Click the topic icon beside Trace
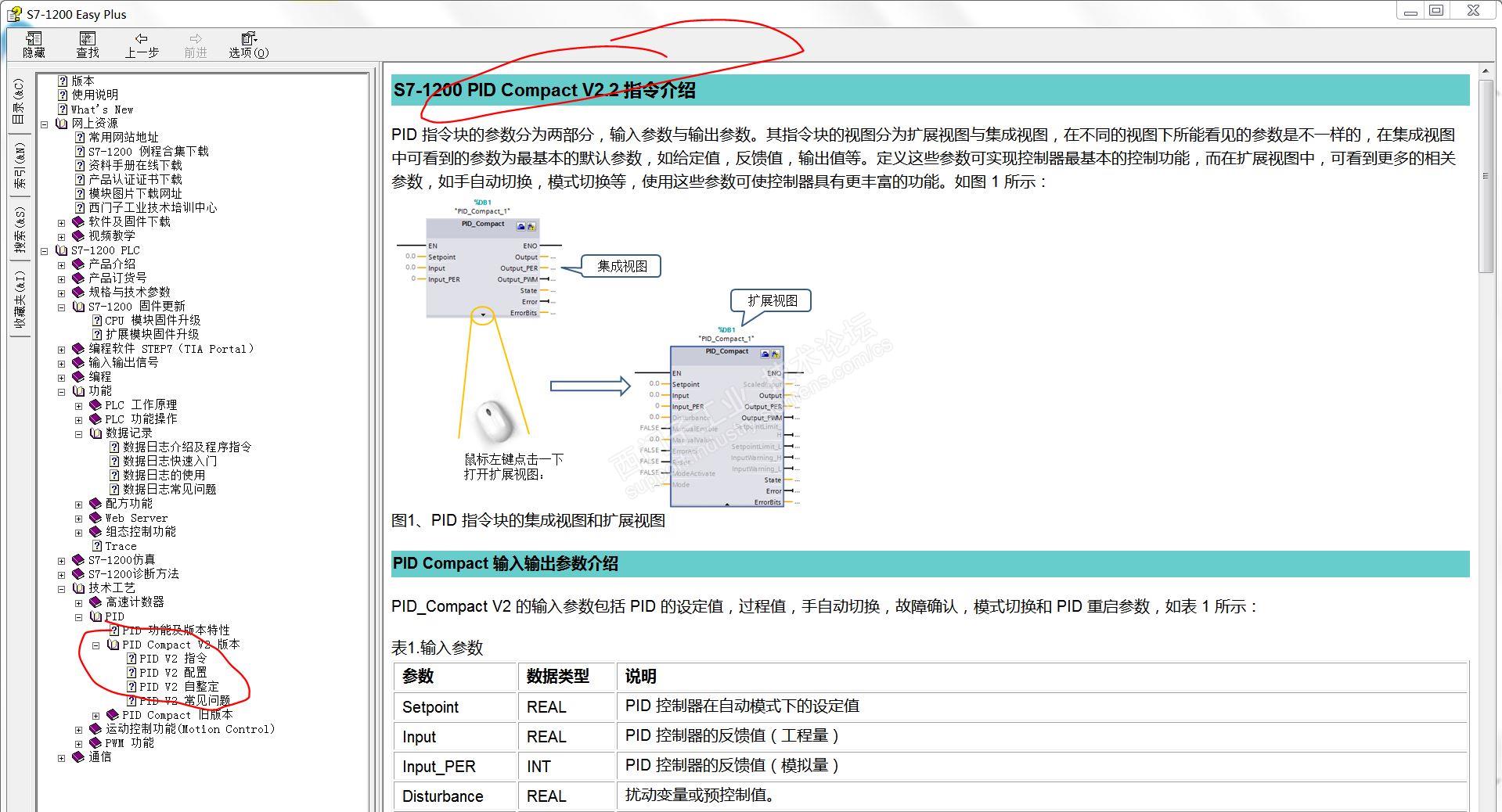Image resolution: width=1502 pixels, height=812 pixels. [x=97, y=545]
